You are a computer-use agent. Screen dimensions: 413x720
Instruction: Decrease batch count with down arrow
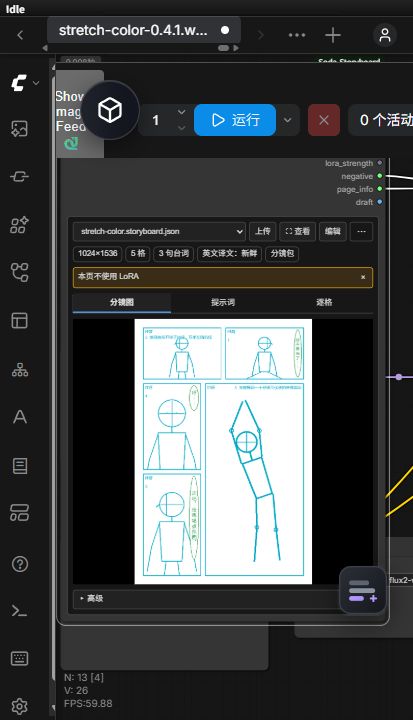181,128
